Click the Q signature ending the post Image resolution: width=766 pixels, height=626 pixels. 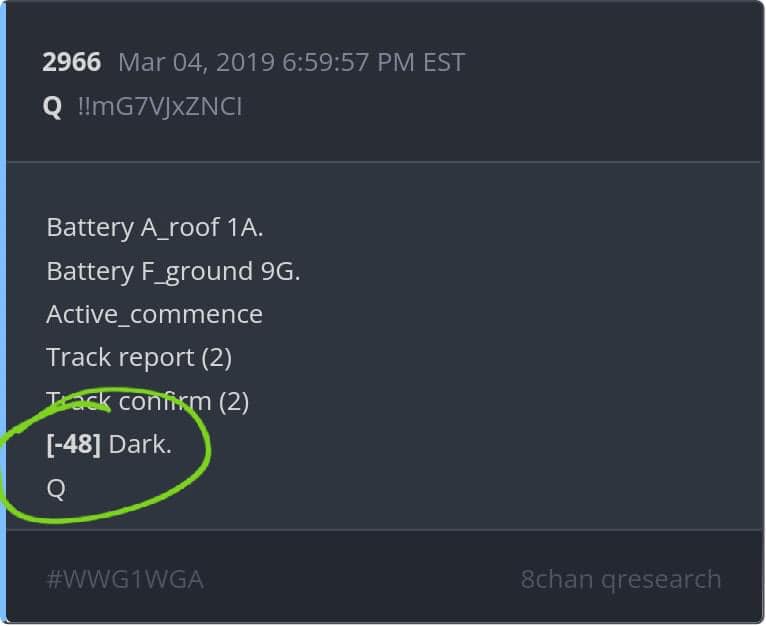pyautogui.click(x=56, y=489)
